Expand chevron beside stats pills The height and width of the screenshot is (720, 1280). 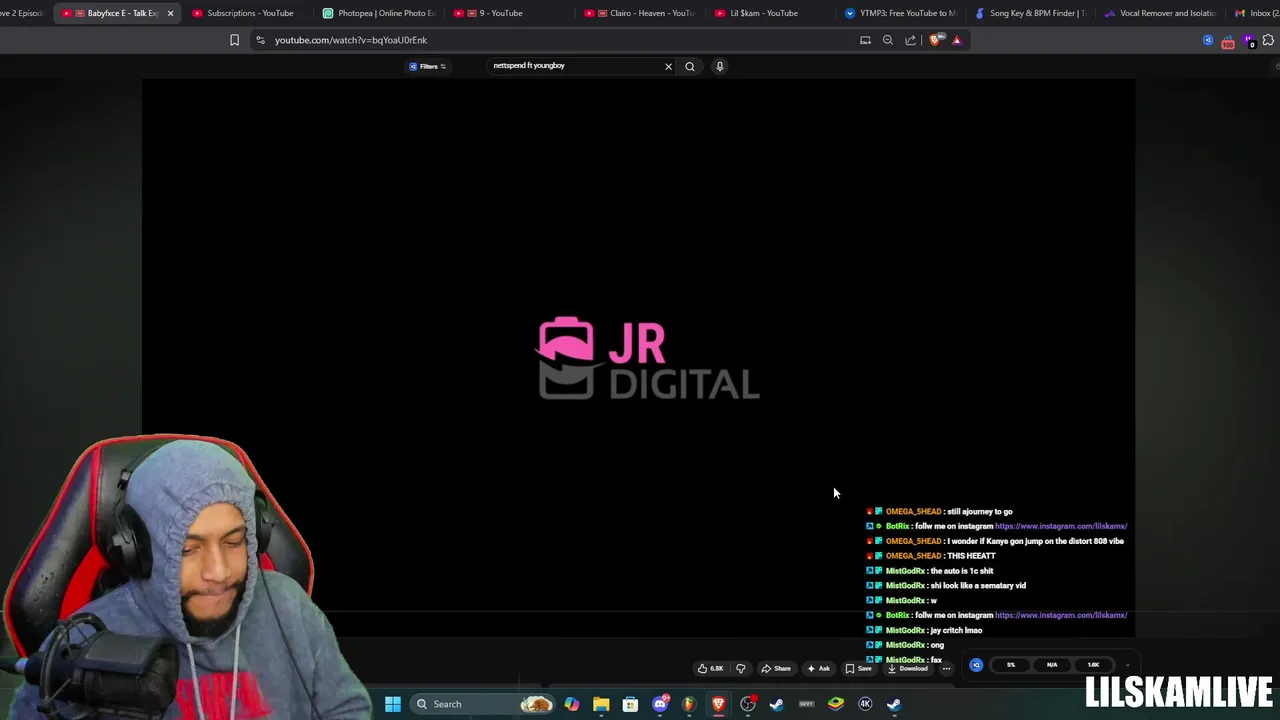1127,665
